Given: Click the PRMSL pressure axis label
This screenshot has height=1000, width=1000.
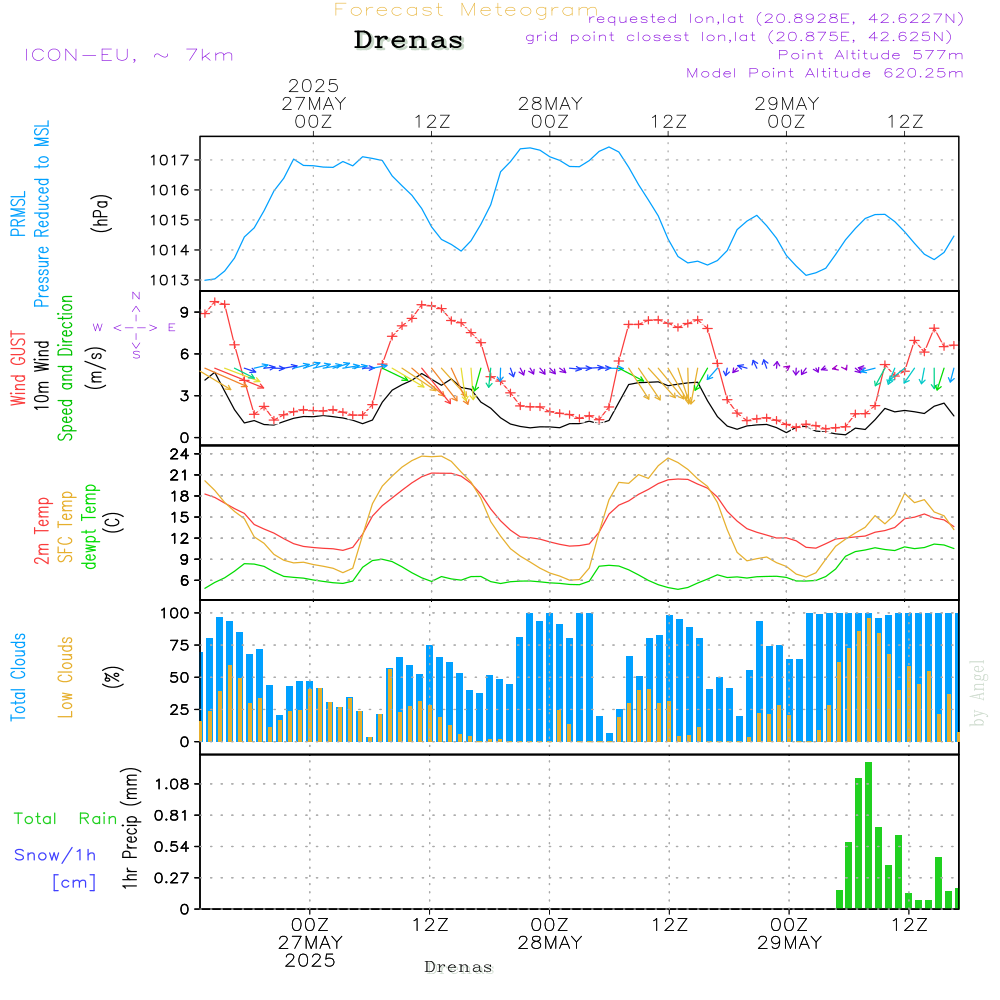Looking at the screenshot, I should tap(18, 214).
